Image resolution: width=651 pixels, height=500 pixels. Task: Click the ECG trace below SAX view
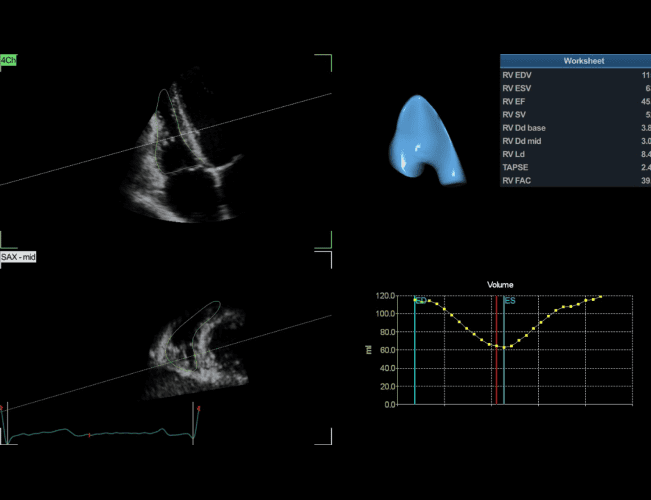[x=100, y=433]
